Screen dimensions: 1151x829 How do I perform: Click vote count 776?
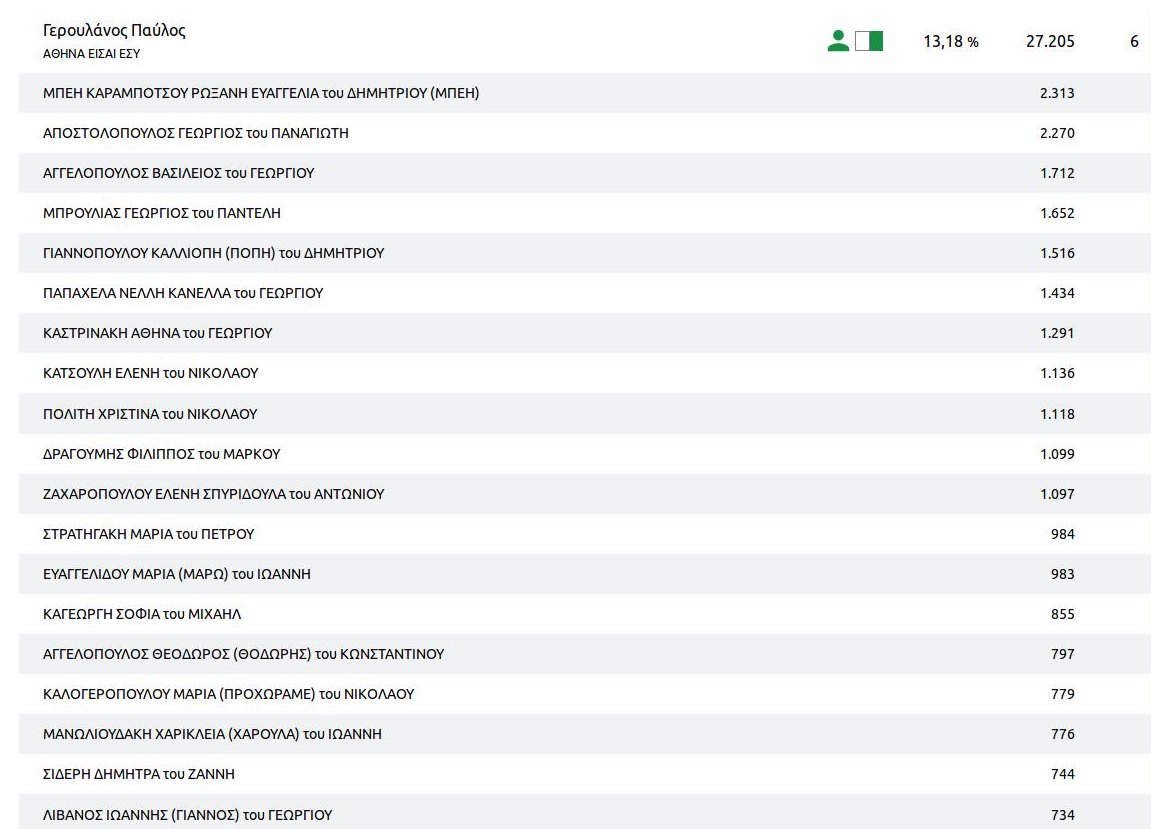1062,734
